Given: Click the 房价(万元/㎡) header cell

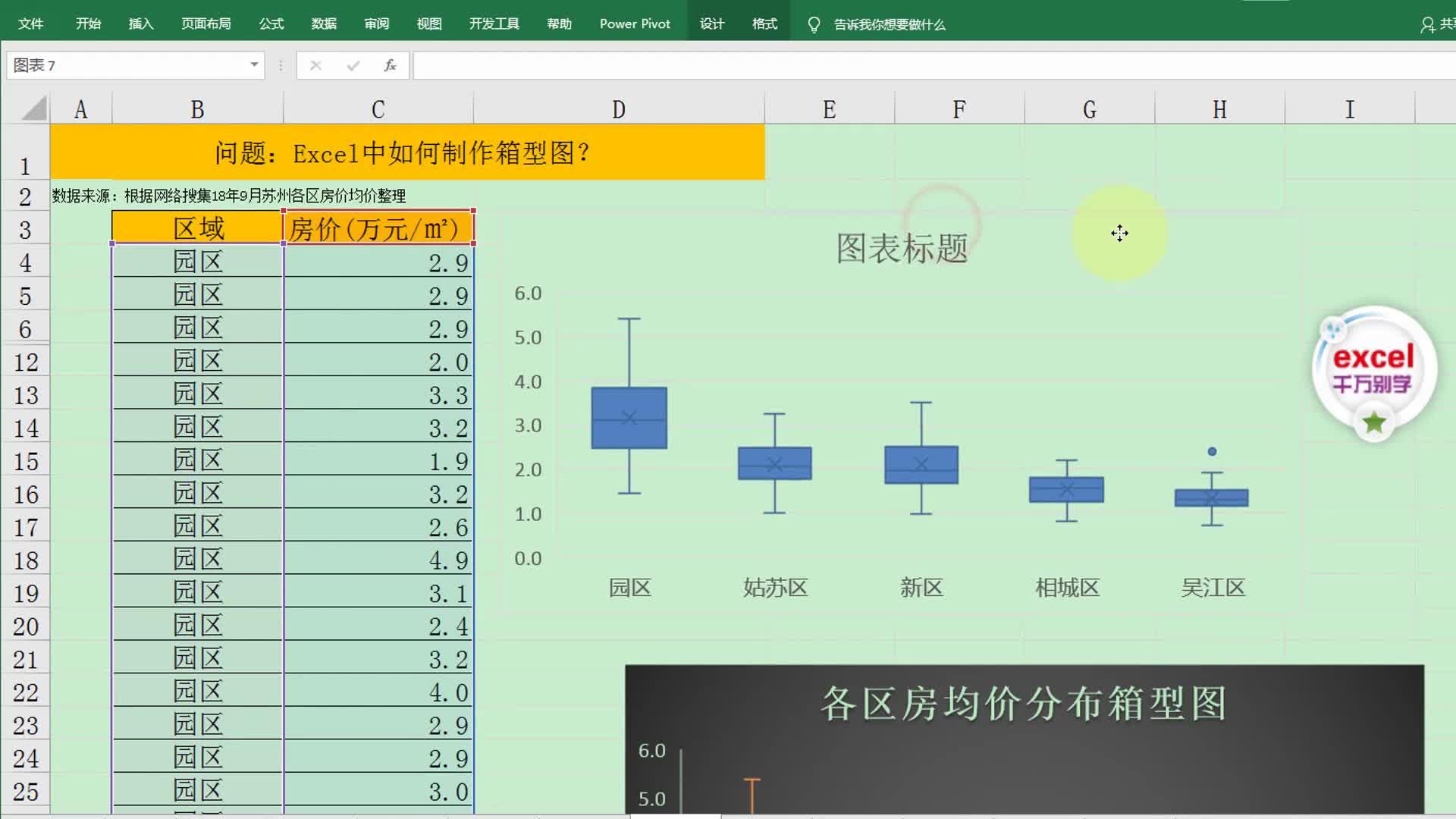Looking at the screenshot, I should pyautogui.click(x=378, y=227).
